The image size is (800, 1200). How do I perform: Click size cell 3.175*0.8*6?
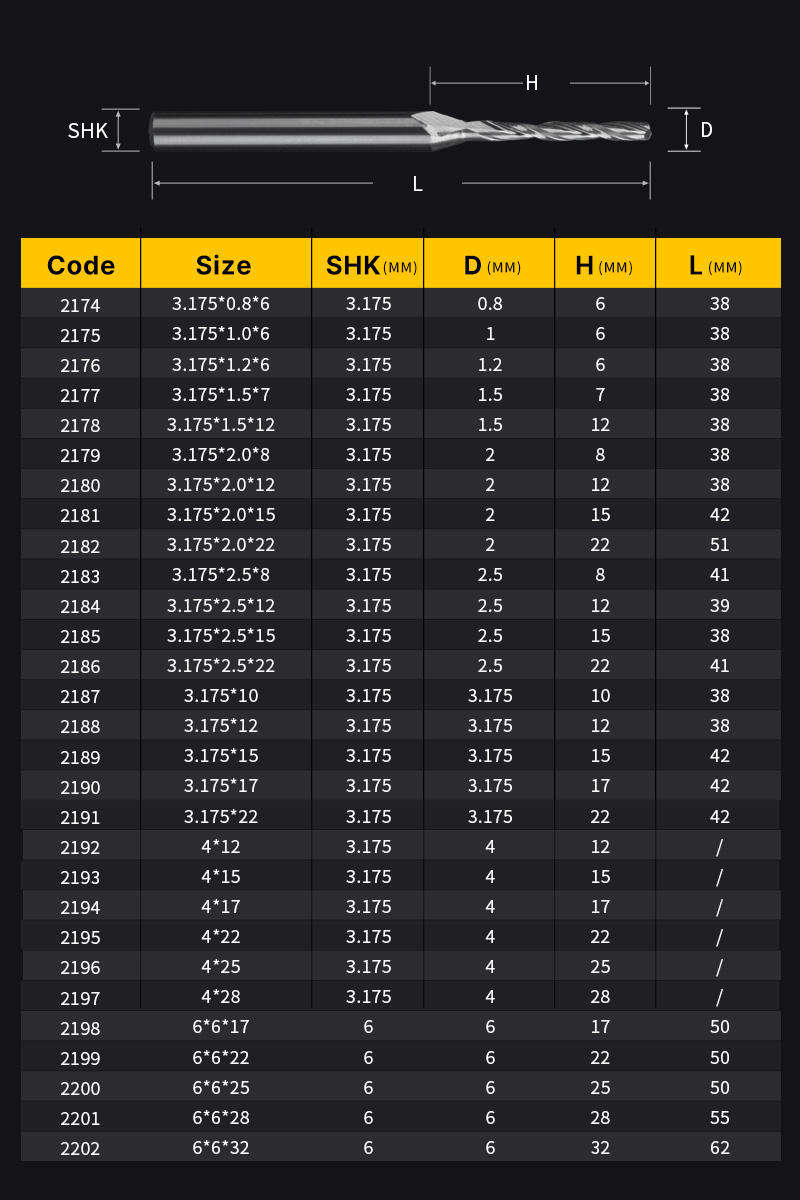[221, 303]
